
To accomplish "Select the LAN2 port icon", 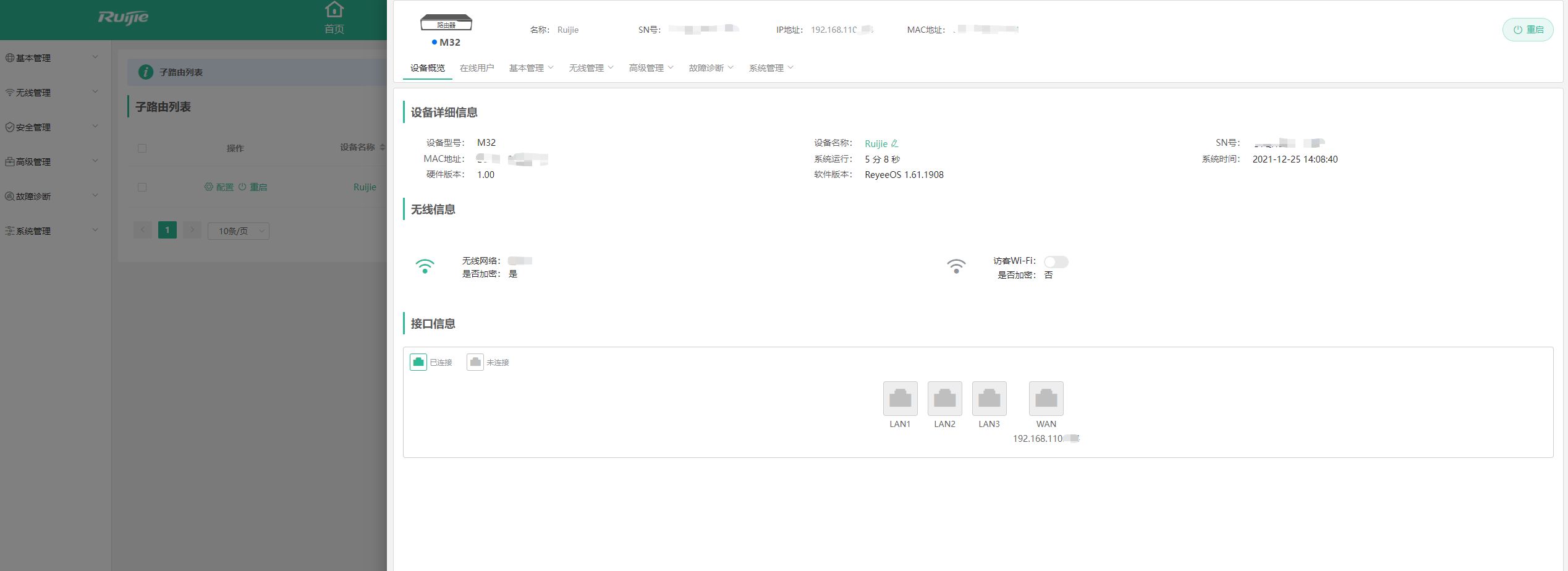I will click(944, 399).
